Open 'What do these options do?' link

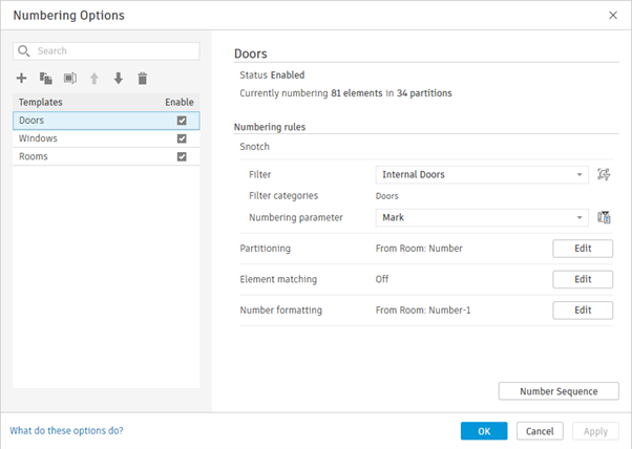pyautogui.click(x=67, y=431)
